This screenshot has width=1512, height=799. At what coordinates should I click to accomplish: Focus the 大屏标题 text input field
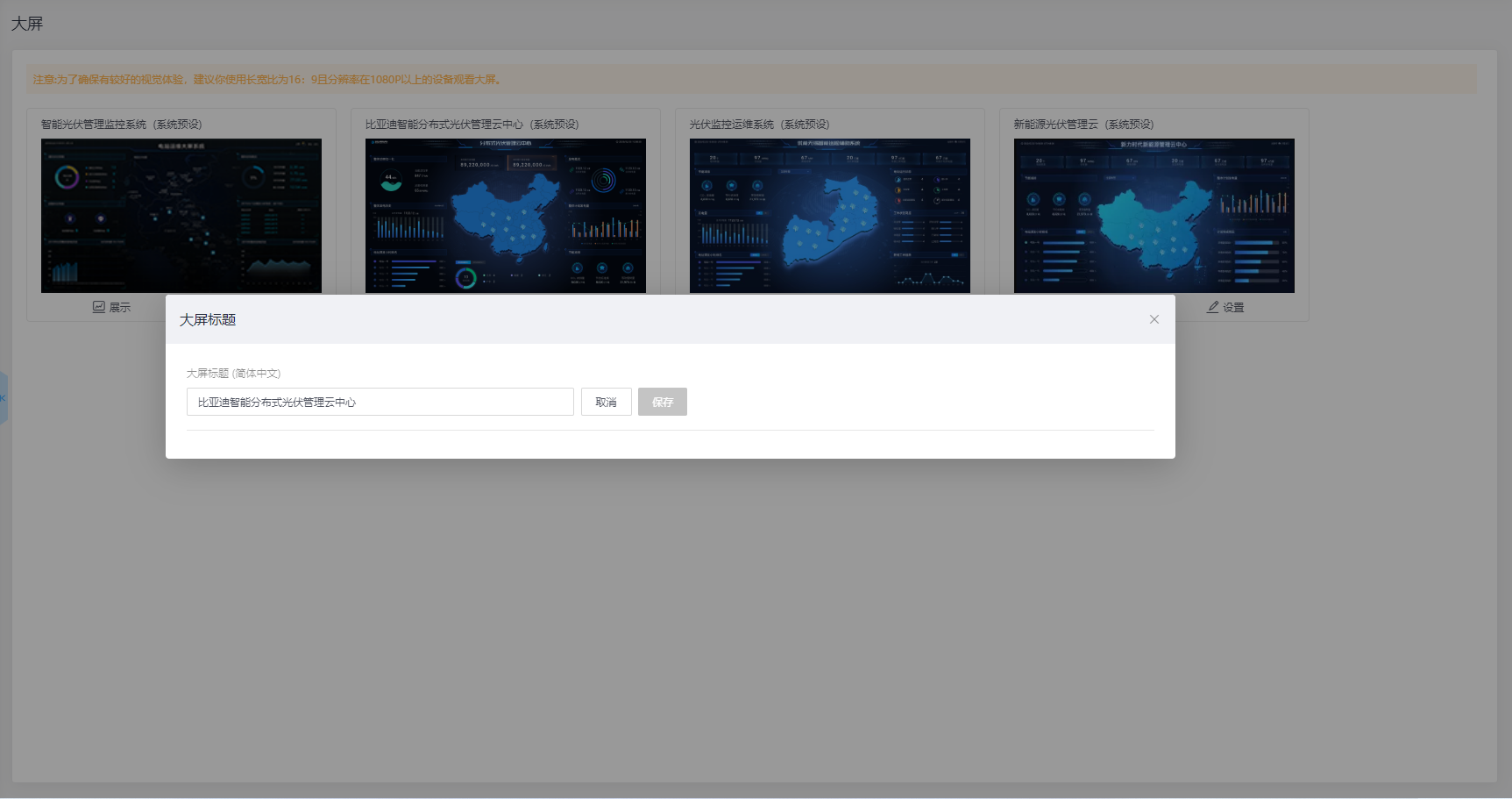coord(380,402)
